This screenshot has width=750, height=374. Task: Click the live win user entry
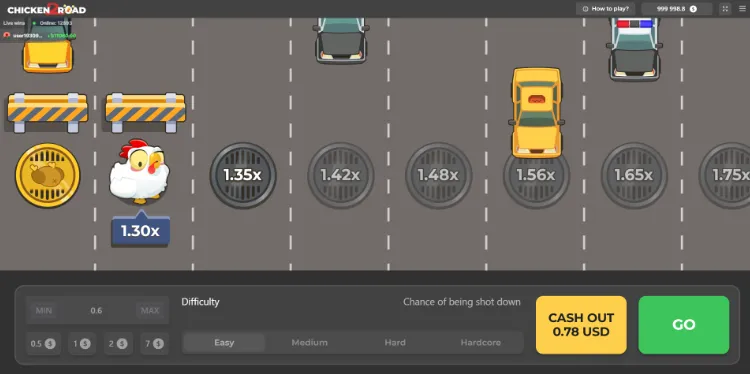pos(40,35)
